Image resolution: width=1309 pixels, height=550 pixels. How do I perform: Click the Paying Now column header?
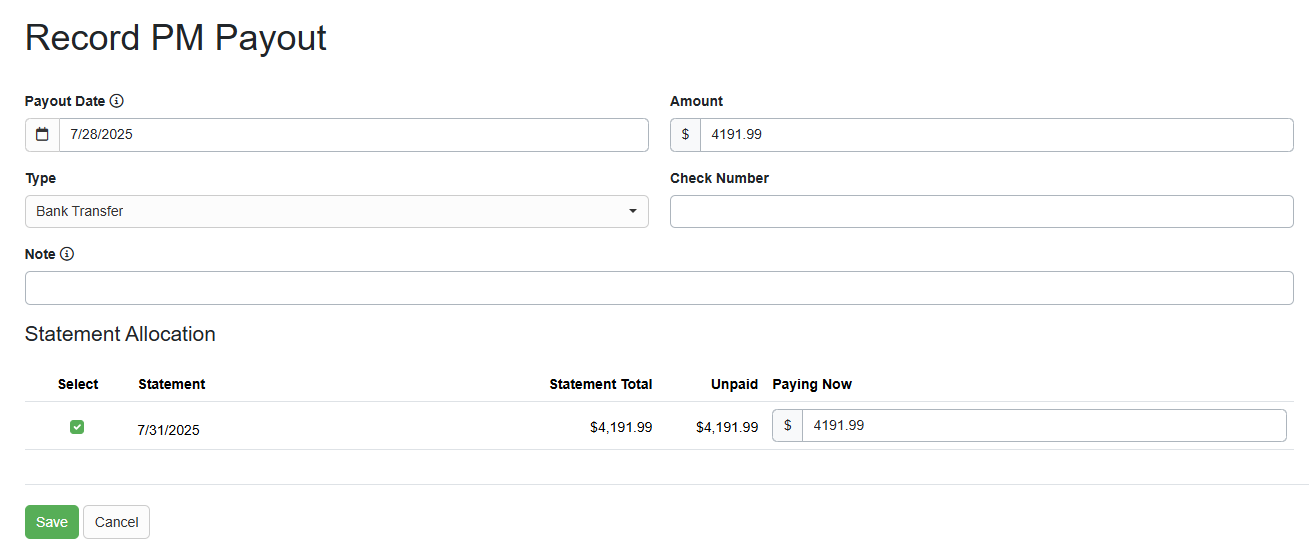(812, 384)
